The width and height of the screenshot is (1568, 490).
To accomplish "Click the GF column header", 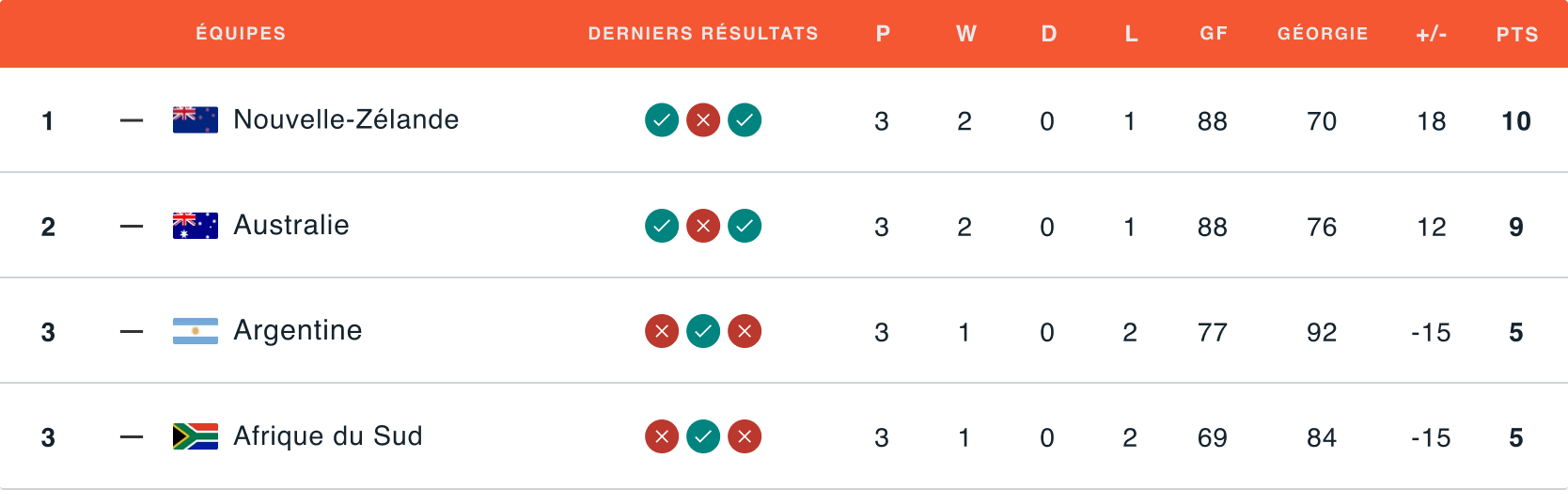I will click(x=1214, y=34).
